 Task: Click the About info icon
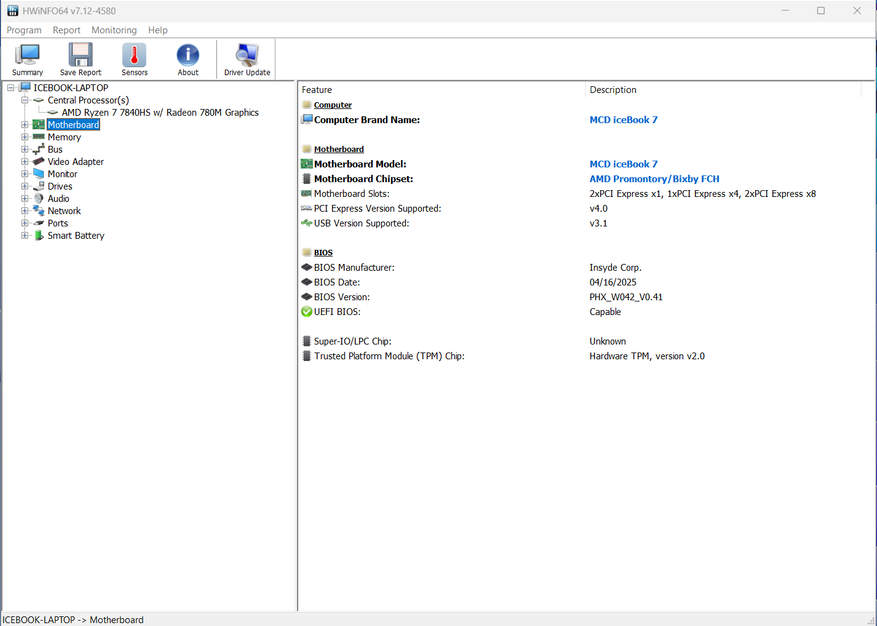188,59
